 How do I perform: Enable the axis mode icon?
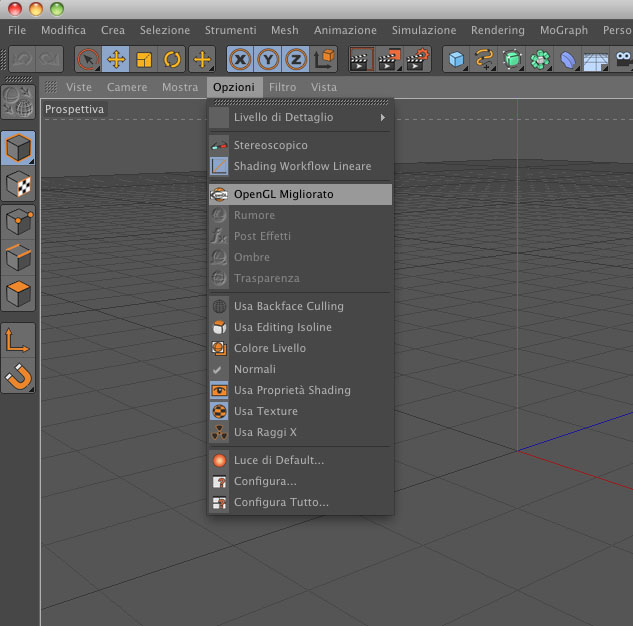pyautogui.click(x=18, y=340)
